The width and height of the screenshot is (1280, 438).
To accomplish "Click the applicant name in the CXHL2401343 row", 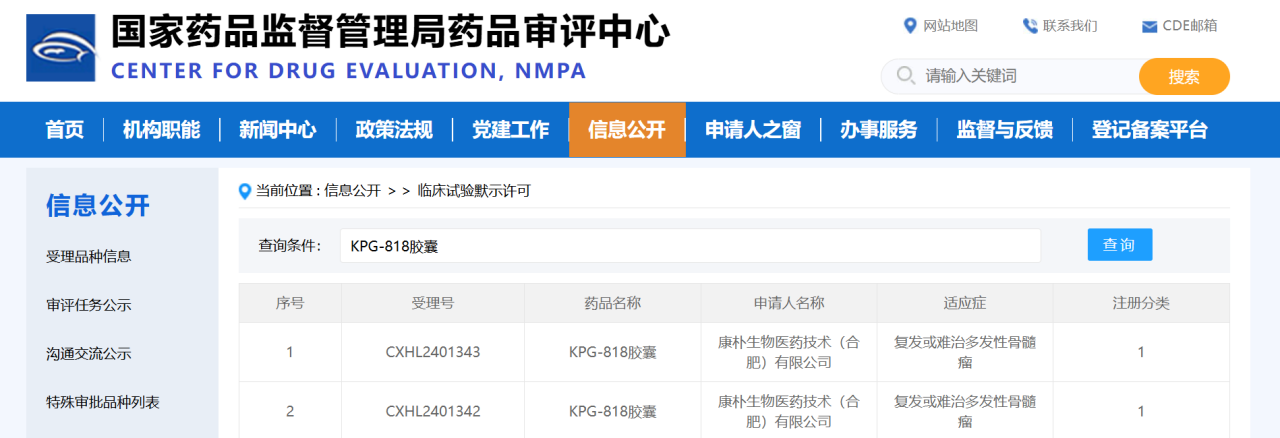I will point(789,352).
